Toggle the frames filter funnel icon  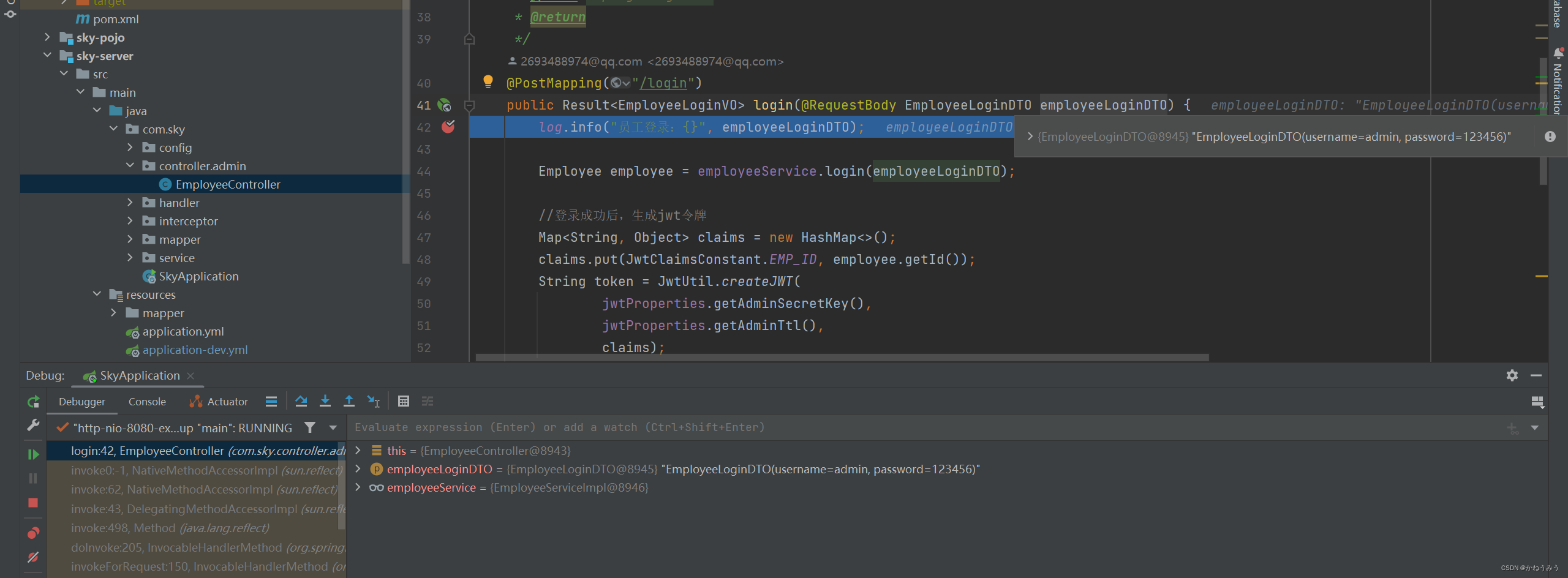pyautogui.click(x=311, y=427)
